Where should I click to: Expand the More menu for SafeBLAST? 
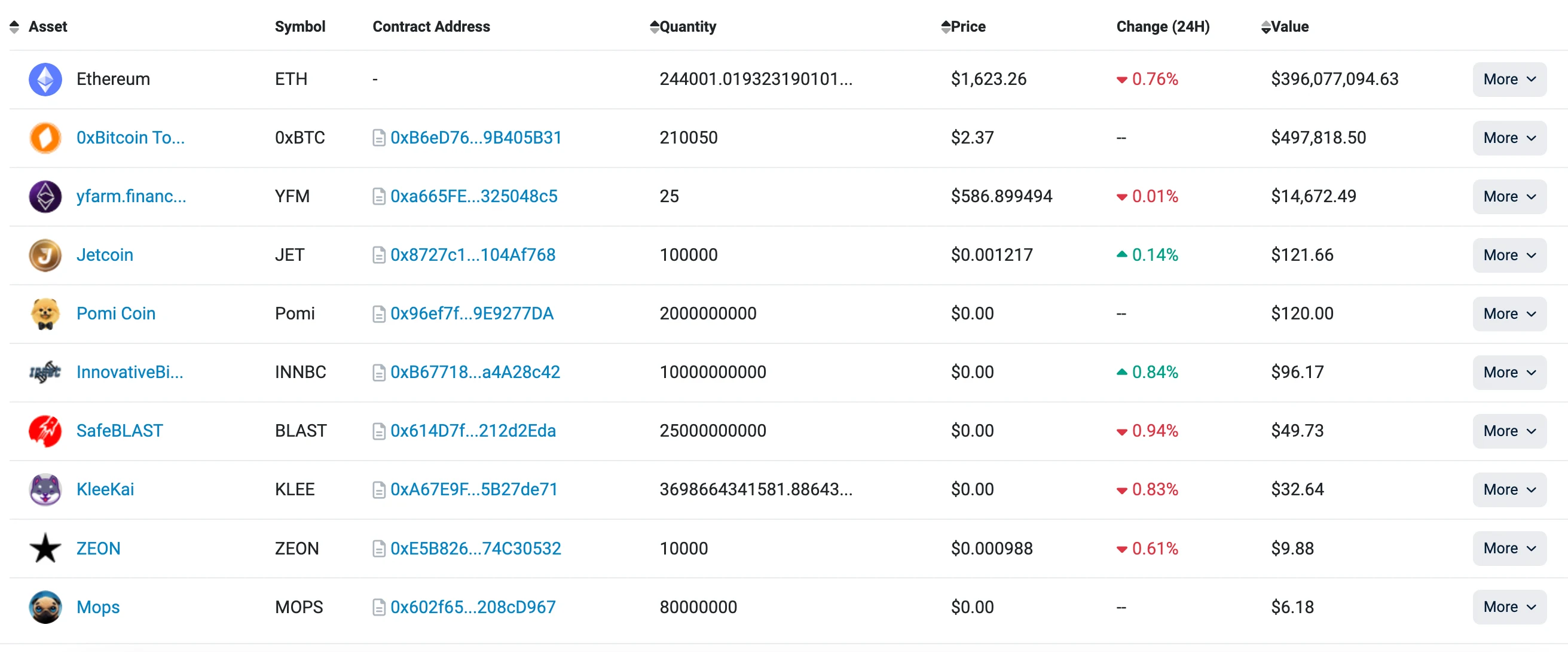[1509, 431]
